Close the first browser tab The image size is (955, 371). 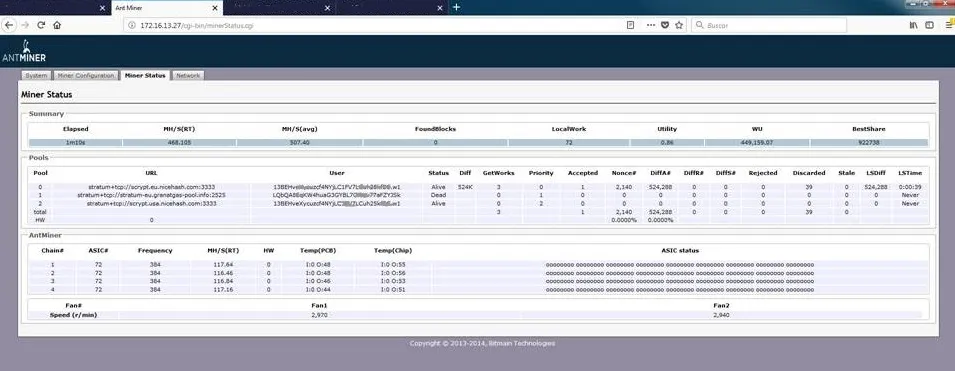pos(102,8)
